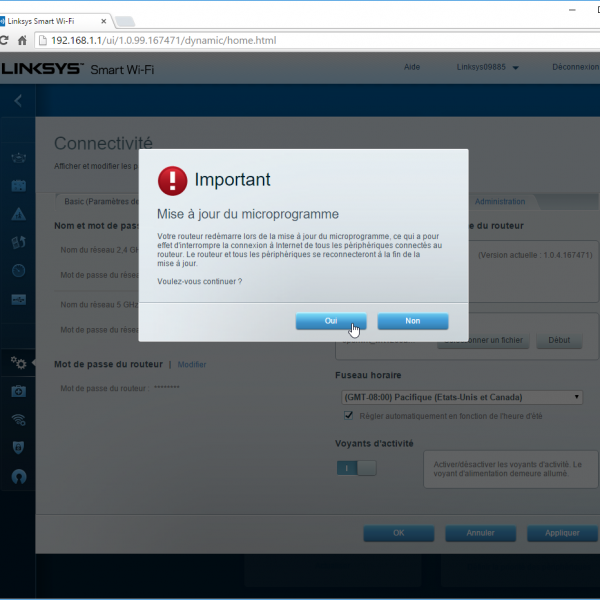The height and width of the screenshot is (600, 600).
Task: Open the External Storage USB icon
Action: 18,298
